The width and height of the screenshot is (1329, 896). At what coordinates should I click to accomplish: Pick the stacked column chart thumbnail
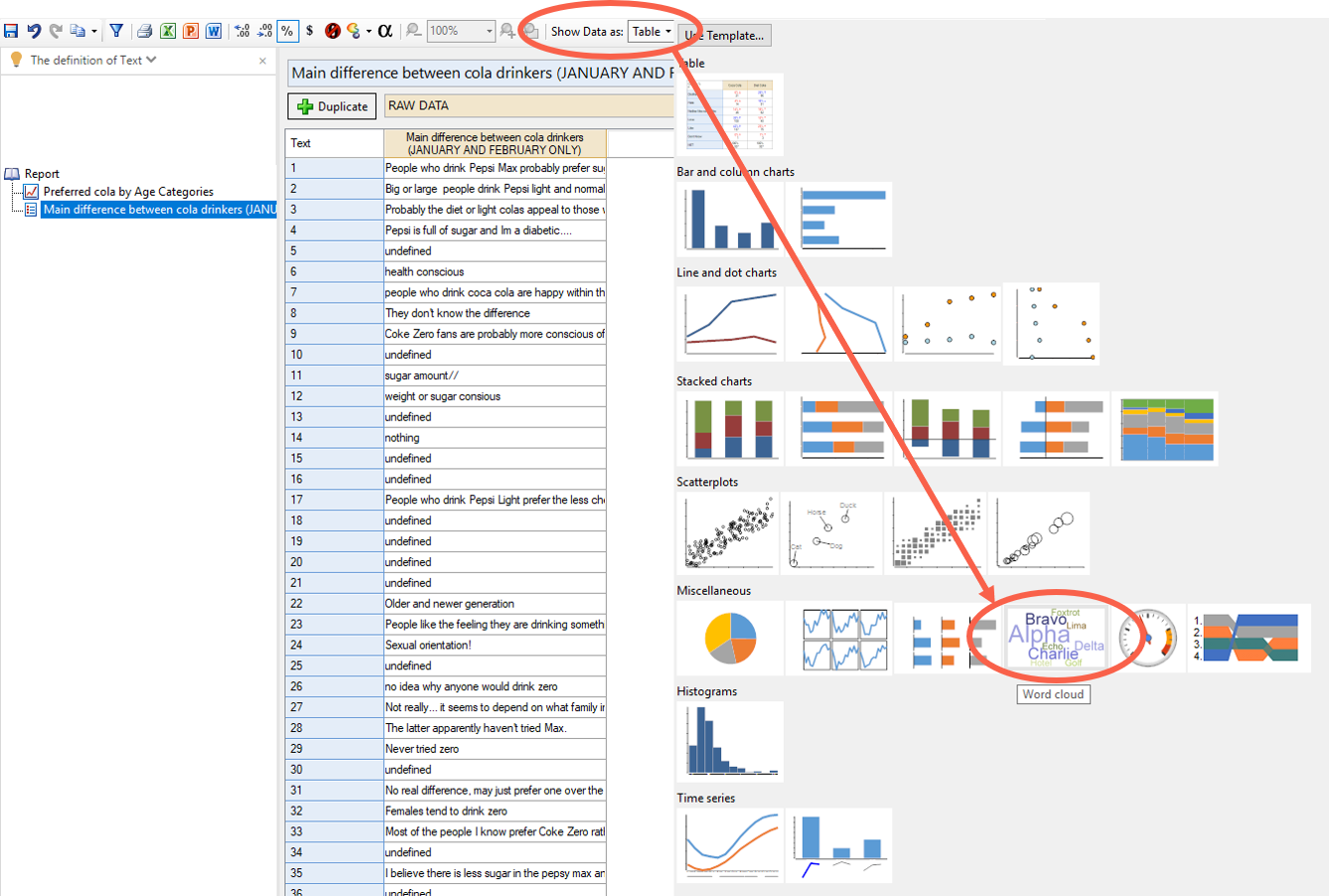[x=730, y=428]
